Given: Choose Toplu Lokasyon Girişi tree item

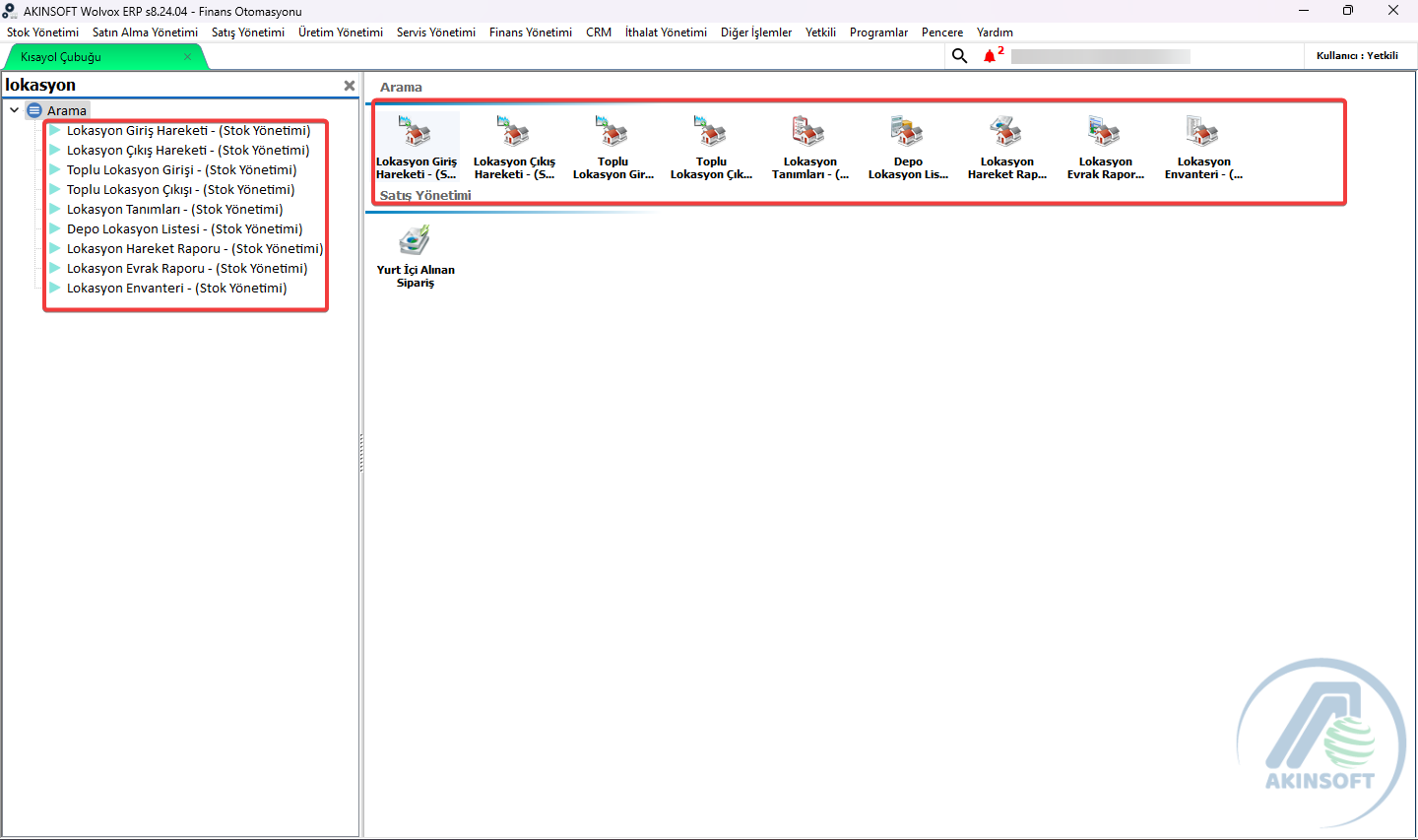Looking at the screenshot, I should tap(181, 169).
